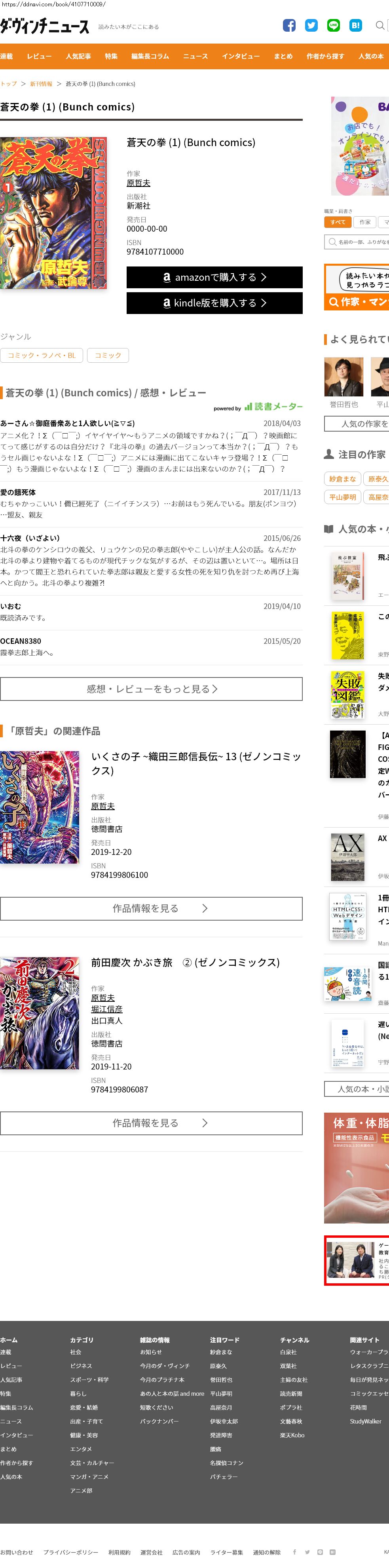389x1568 pixels.
Task: Click amazonで購入する button
Action: (214, 277)
